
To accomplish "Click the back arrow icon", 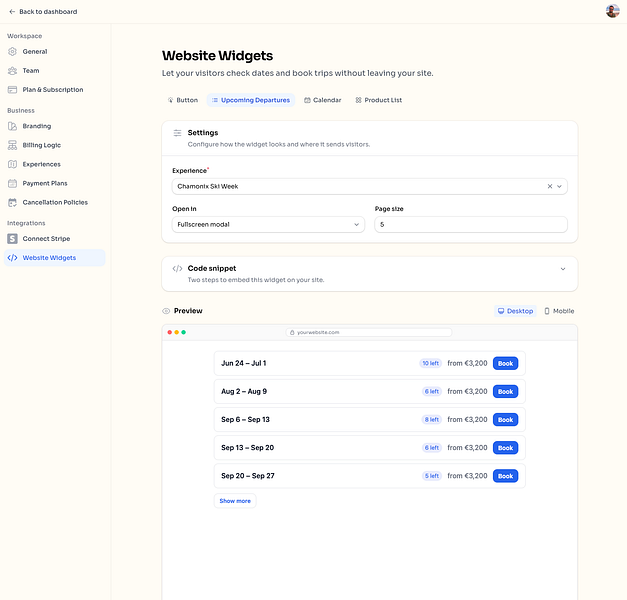I will (x=12, y=12).
